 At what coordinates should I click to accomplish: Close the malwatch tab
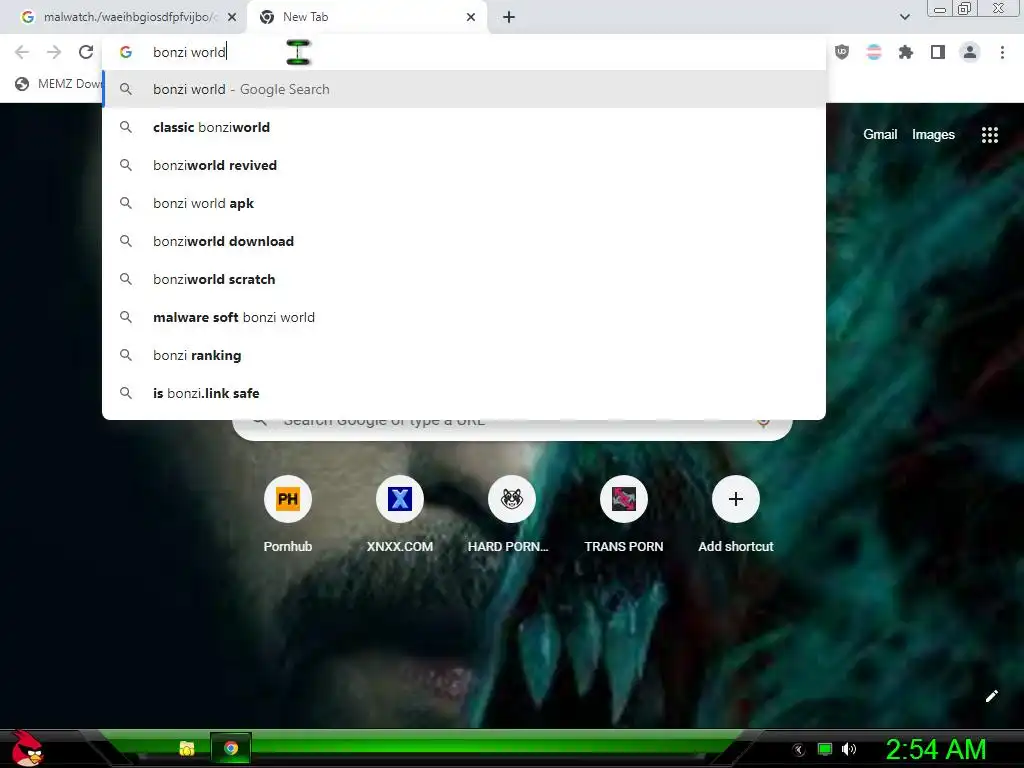[x=232, y=18]
